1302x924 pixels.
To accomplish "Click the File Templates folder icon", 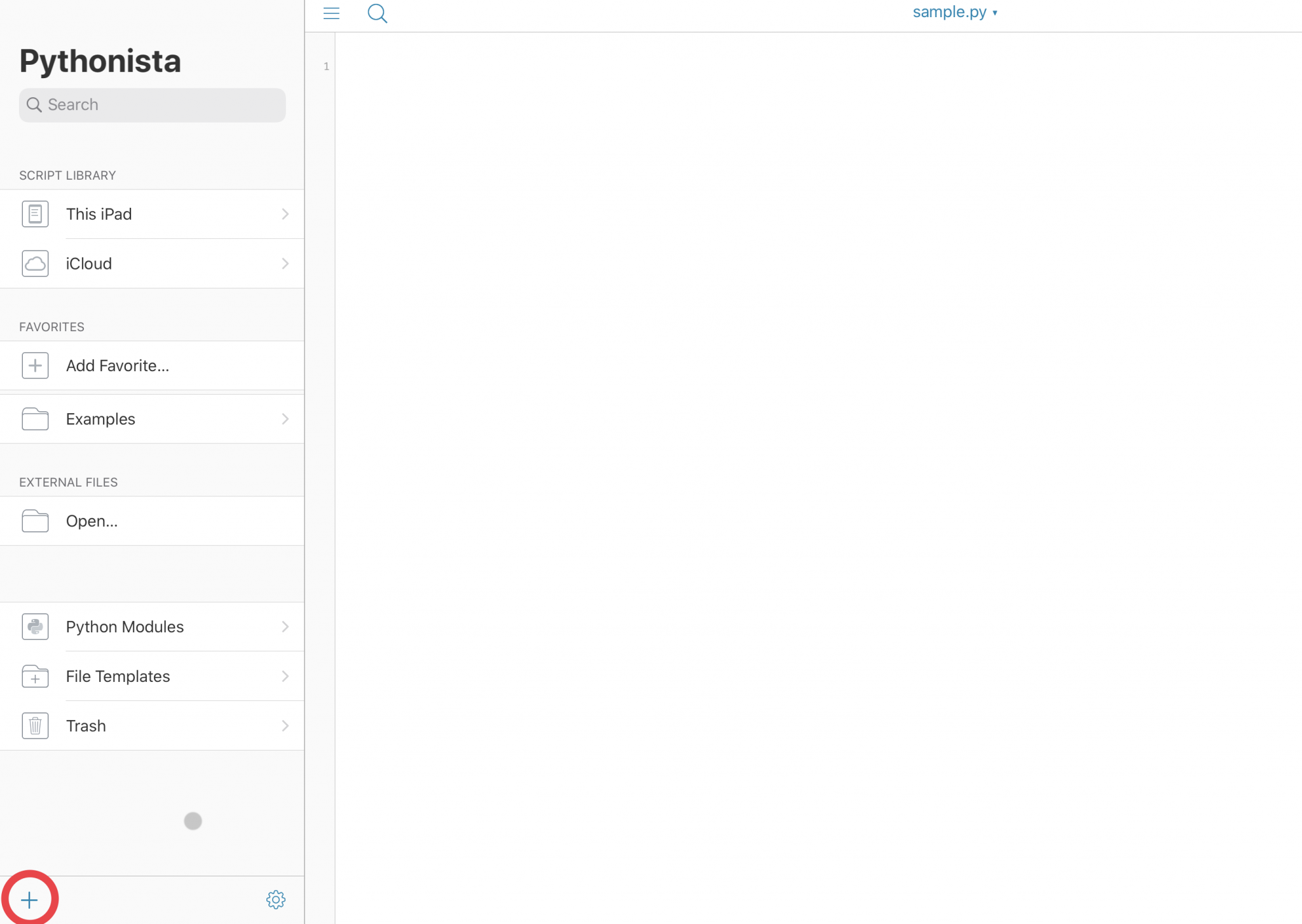I will pyautogui.click(x=35, y=676).
